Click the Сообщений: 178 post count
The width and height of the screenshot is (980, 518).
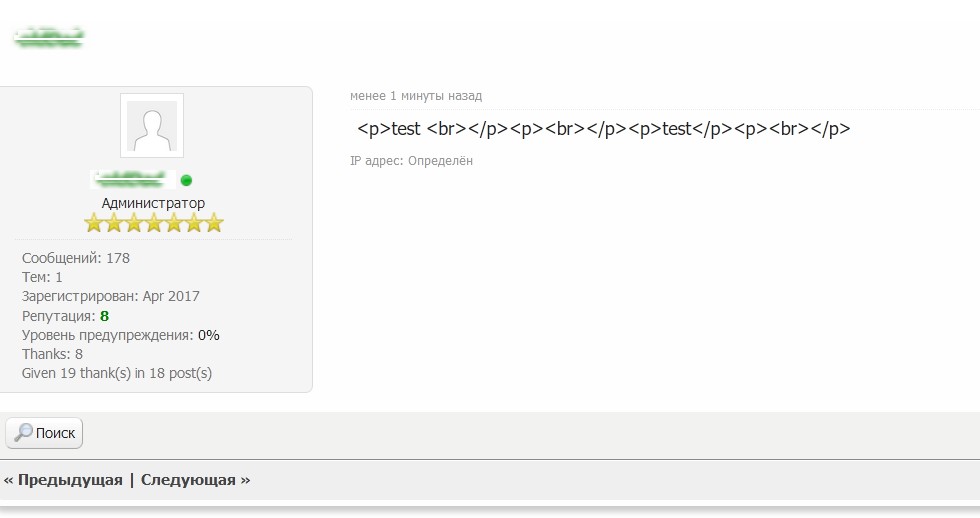pyautogui.click(x=76, y=258)
